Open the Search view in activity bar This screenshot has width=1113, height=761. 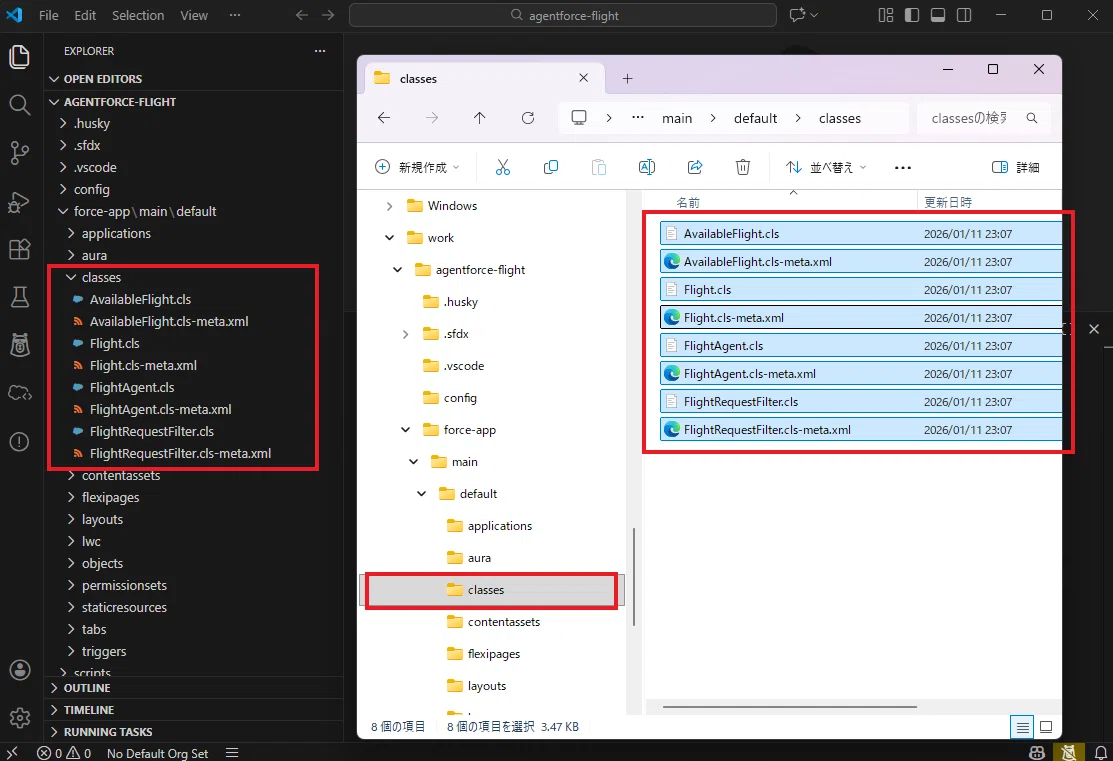click(19, 105)
